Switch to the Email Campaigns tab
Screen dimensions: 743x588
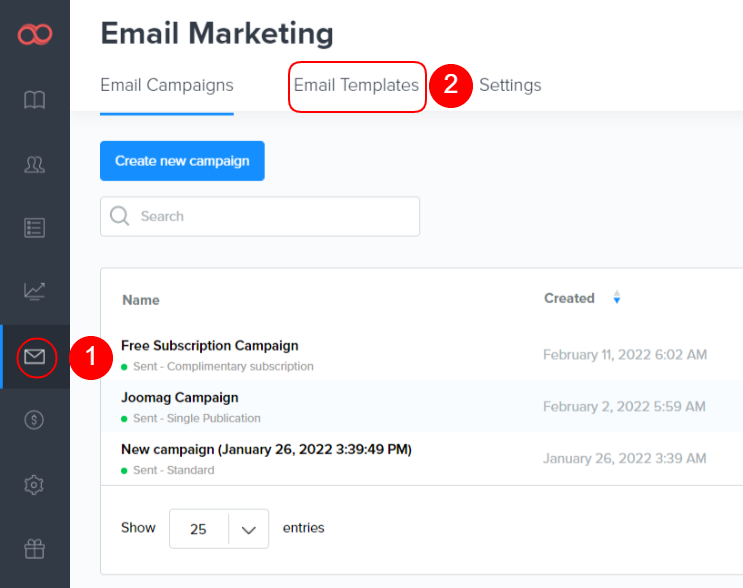point(167,86)
